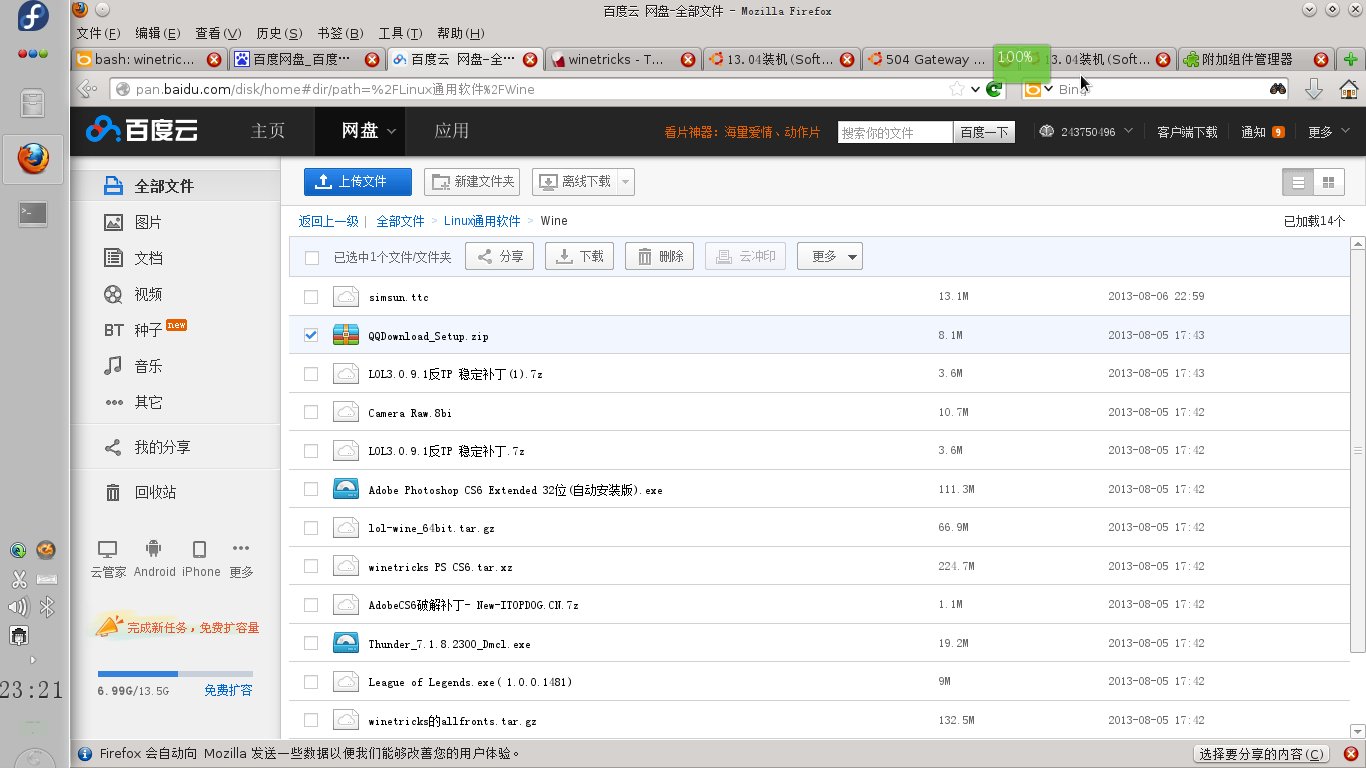Check winetricks PS CS6.tar.xz checkbox
1366x768 pixels.
coord(311,566)
